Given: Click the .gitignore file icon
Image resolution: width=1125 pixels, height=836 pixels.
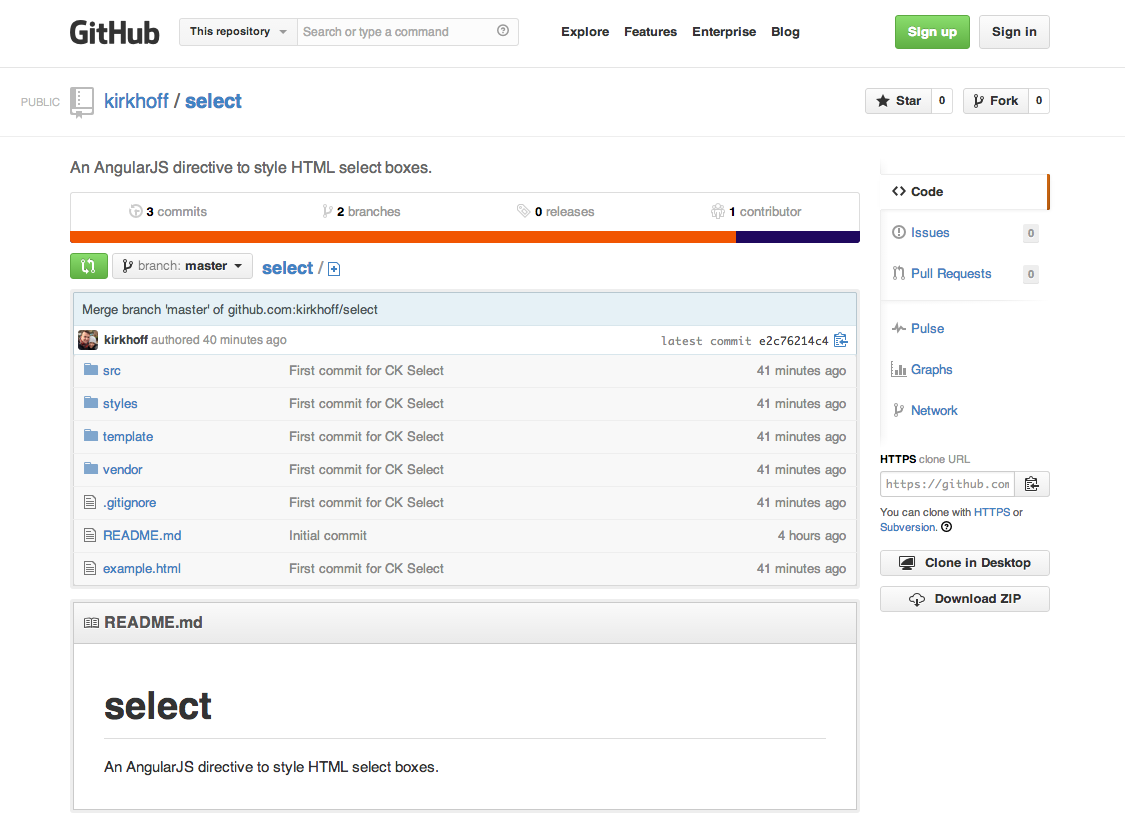Looking at the screenshot, I should click(90, 502).
